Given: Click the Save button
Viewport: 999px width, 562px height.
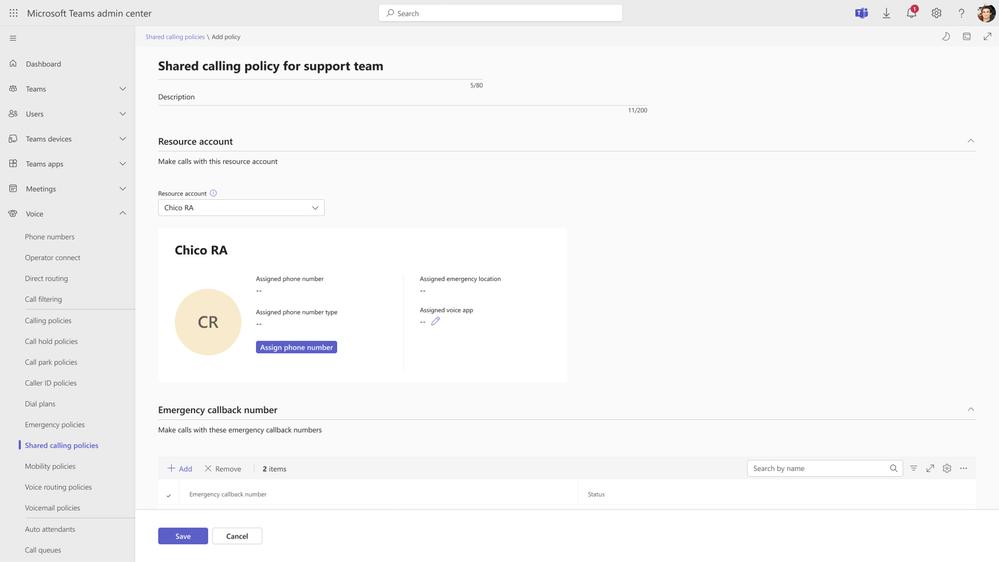Looking at the screenshot, I should coord(183,536).
